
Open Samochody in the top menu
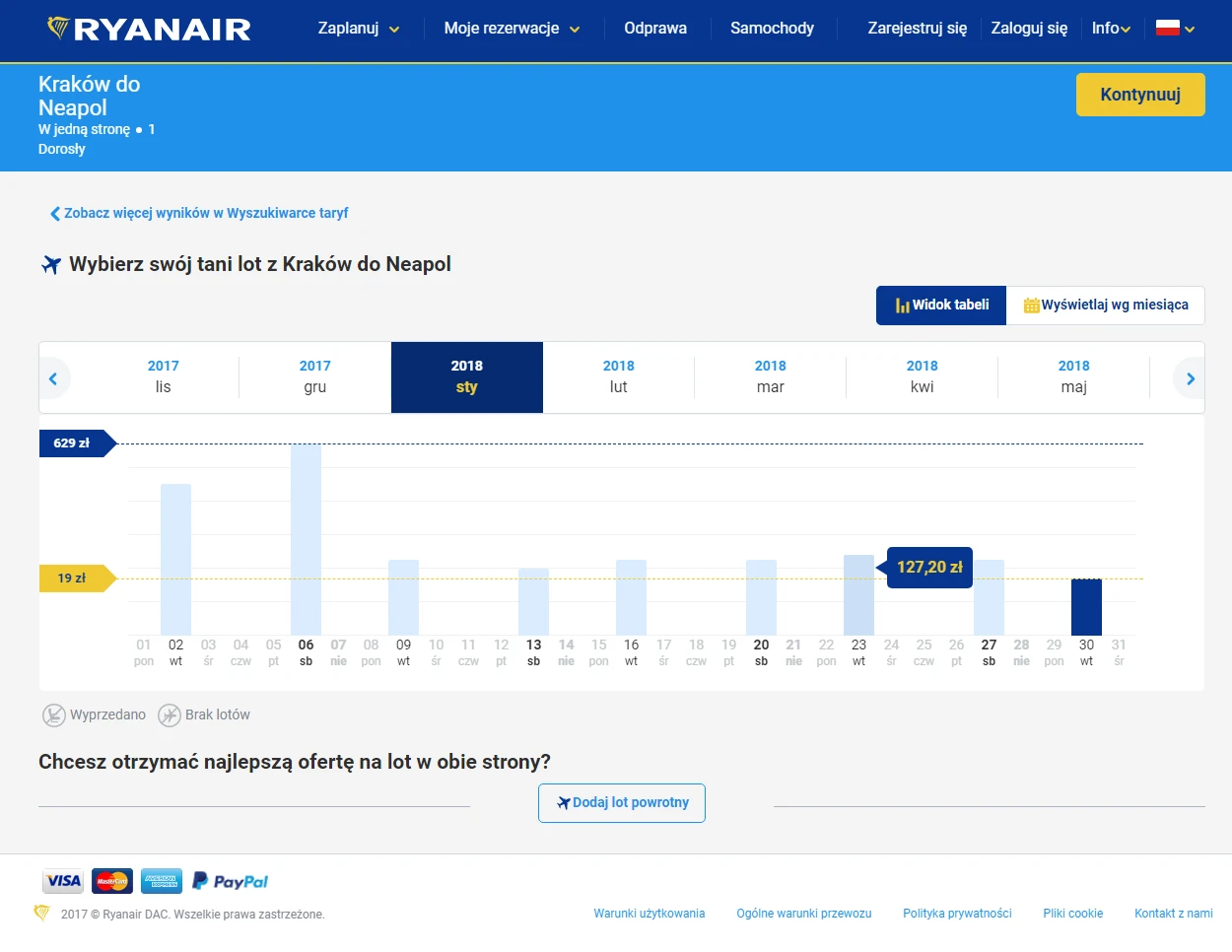click(772, 29)
